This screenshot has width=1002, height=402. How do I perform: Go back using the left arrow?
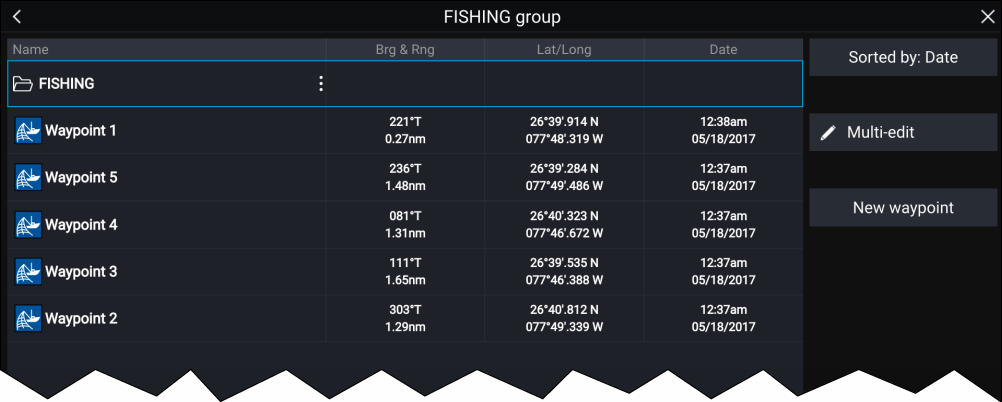pyautogui.click(x=17, y=17)
